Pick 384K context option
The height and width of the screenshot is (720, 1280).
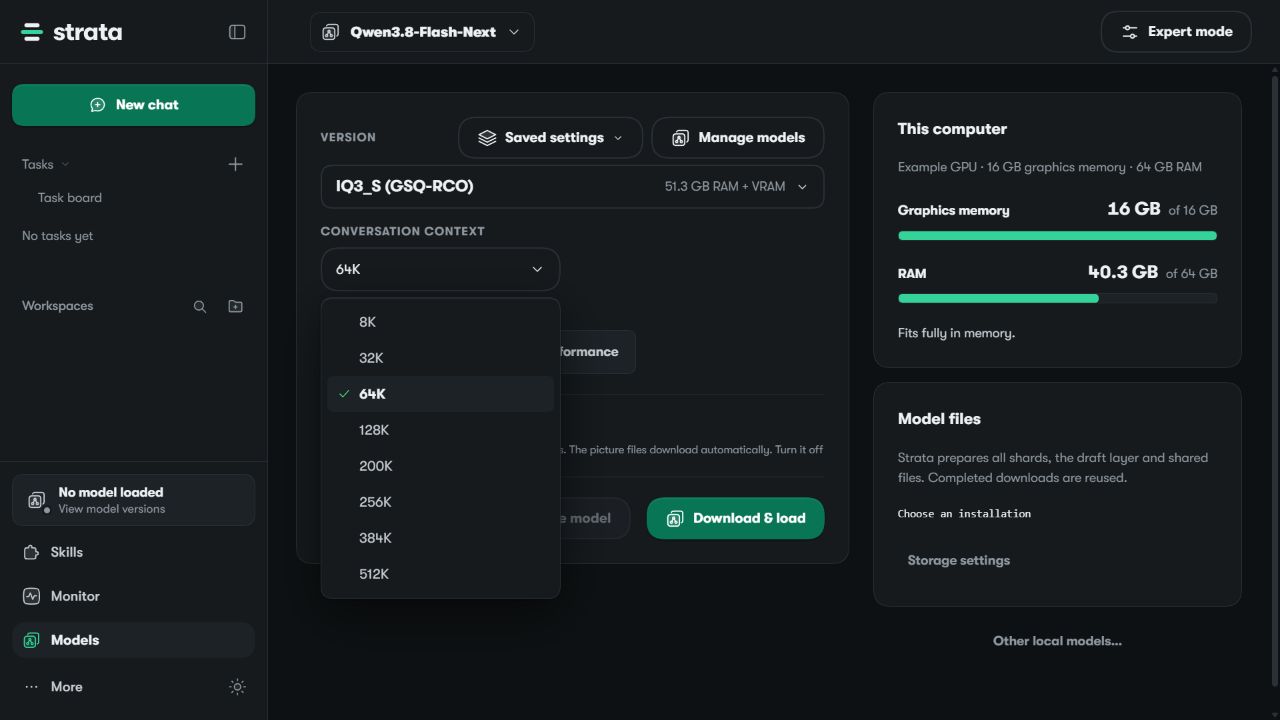(440, 538)
